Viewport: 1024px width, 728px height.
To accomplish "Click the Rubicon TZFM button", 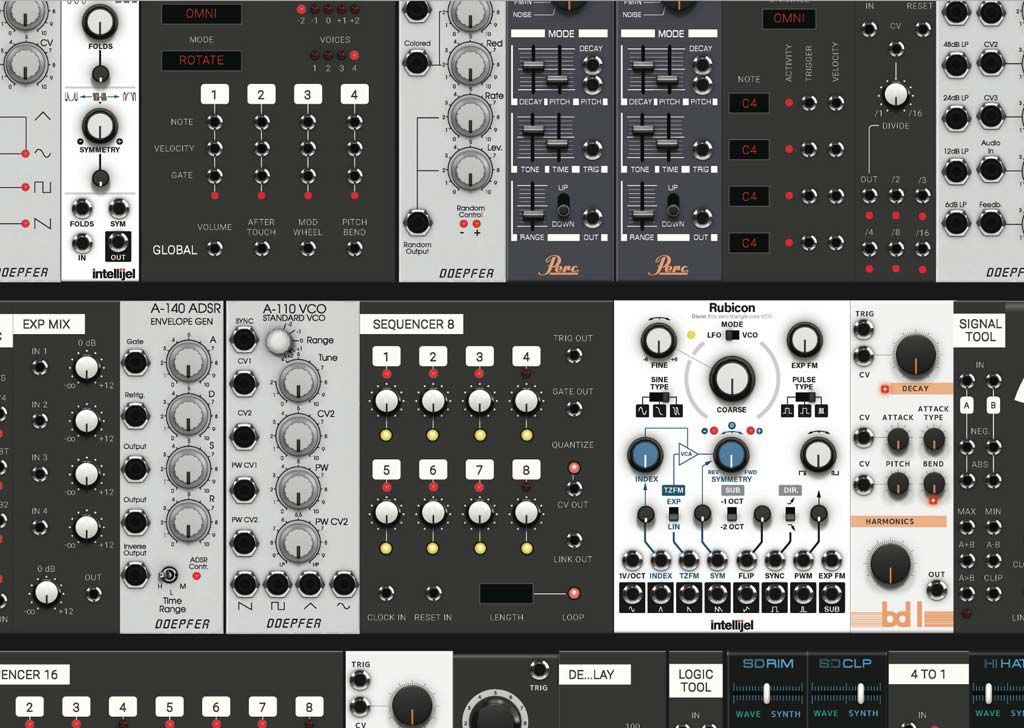I will point(673,490).
